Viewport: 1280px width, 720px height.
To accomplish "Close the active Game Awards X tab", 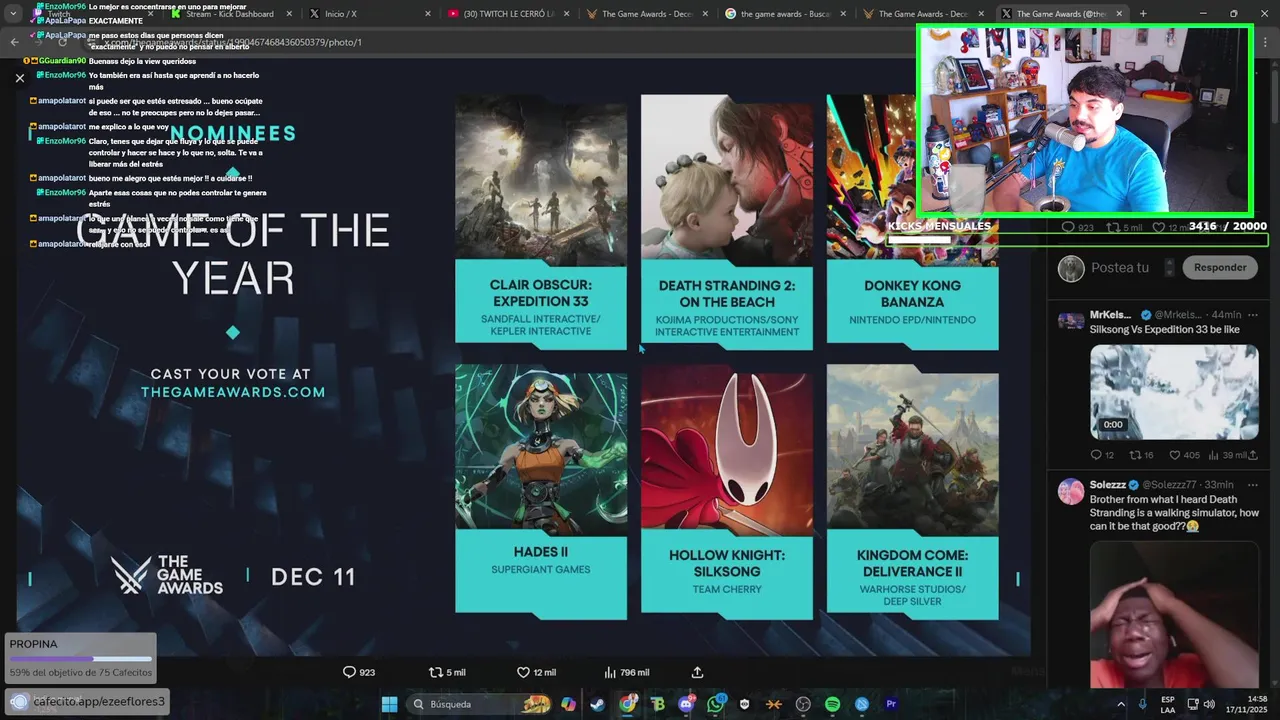I will tap(1119, 14).
